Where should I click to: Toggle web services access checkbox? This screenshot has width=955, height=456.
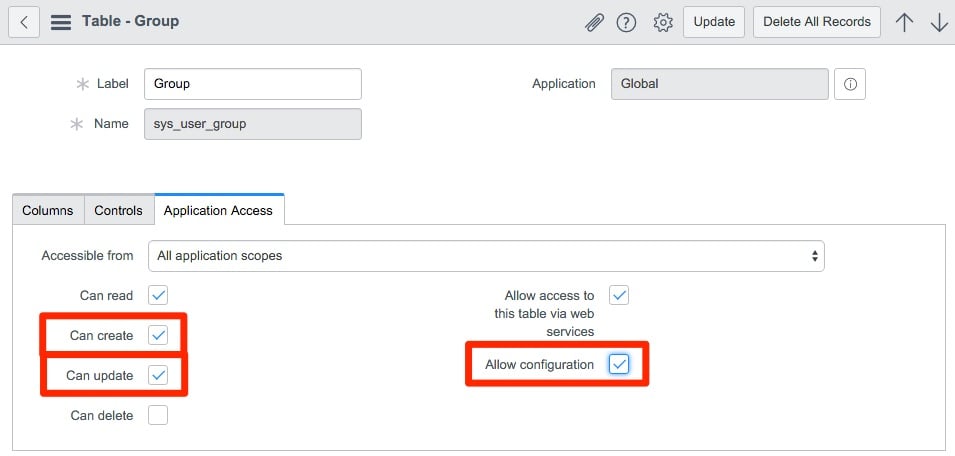(619, 295)
